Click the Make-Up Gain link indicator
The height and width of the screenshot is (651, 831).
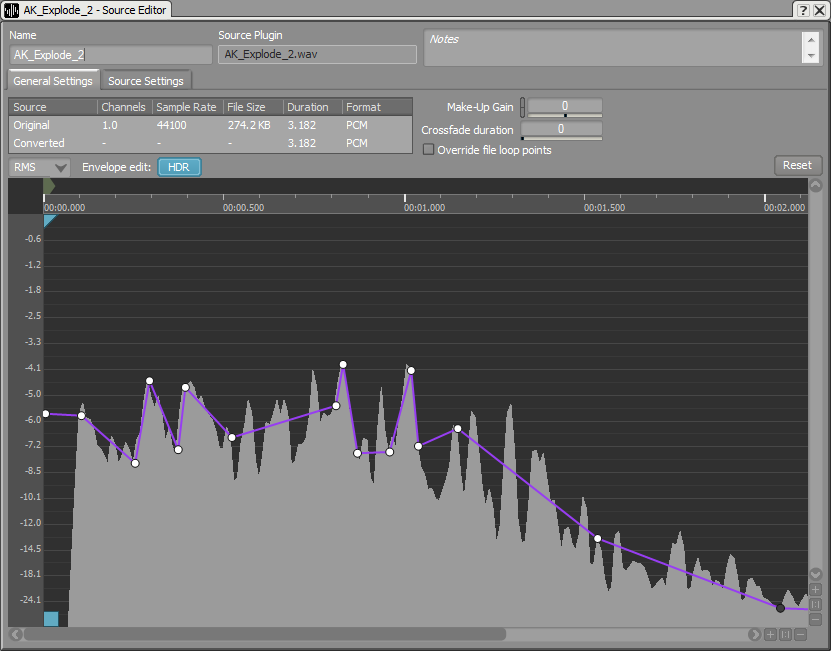(522, 107)
